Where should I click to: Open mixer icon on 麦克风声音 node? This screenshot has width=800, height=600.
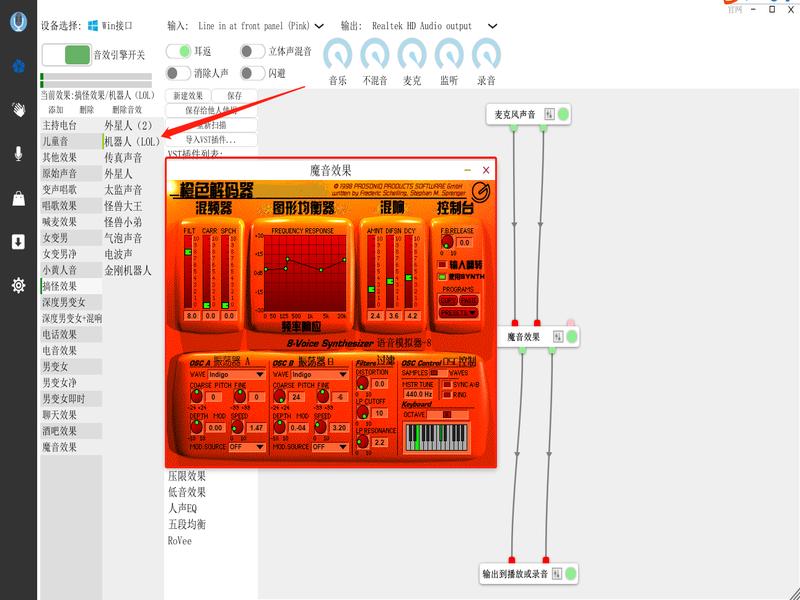pyautogui.click(x=549, y=114)
